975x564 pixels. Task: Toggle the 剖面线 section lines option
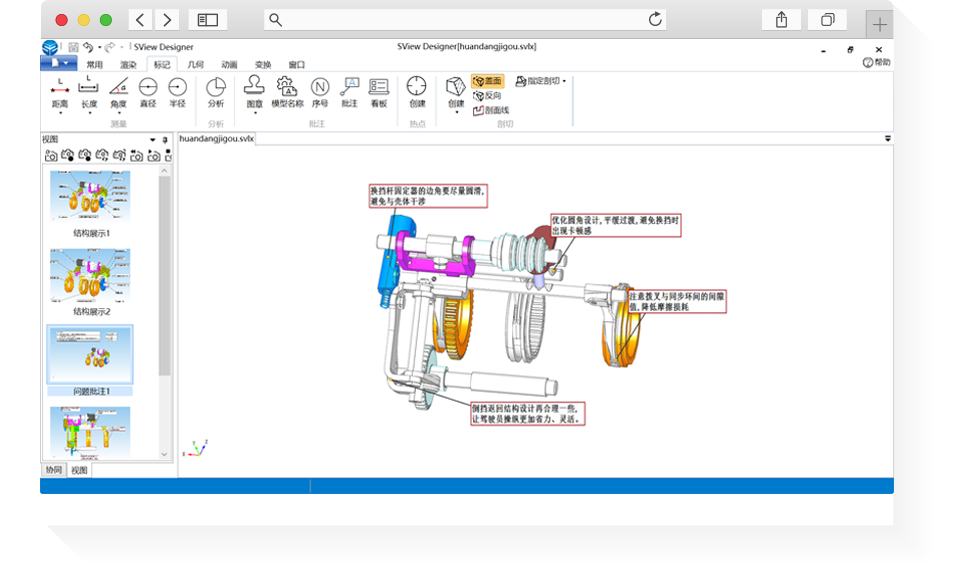click(x=491, y=110)
